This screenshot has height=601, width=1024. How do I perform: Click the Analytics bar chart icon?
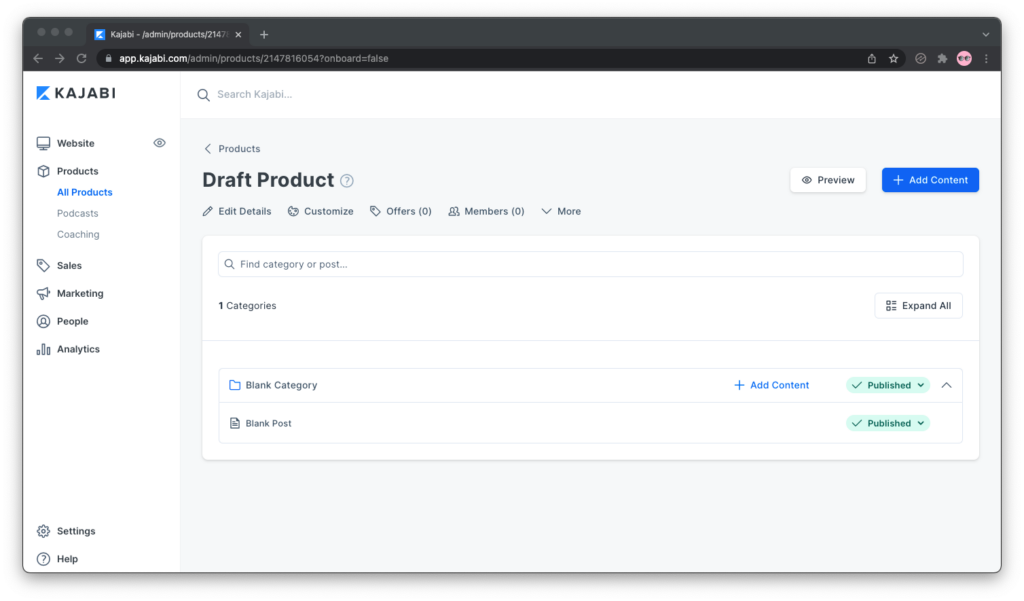(43, 349)
